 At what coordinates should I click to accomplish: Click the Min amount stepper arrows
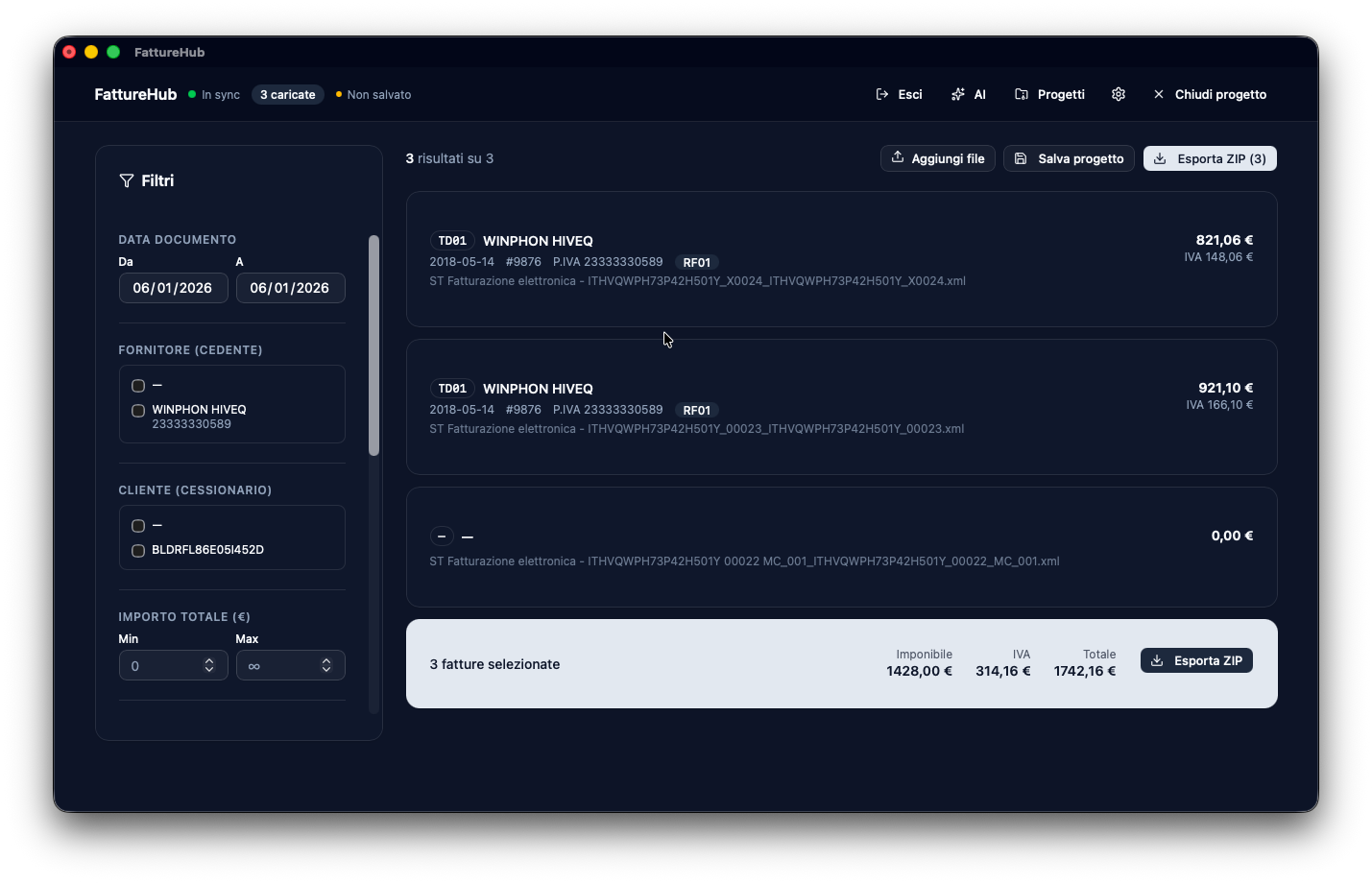pyautogui.click(x=209, y=665)
